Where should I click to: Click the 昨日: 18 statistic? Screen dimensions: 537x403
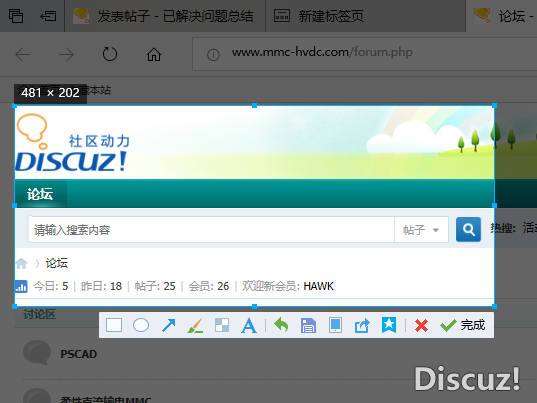(101, 286)
